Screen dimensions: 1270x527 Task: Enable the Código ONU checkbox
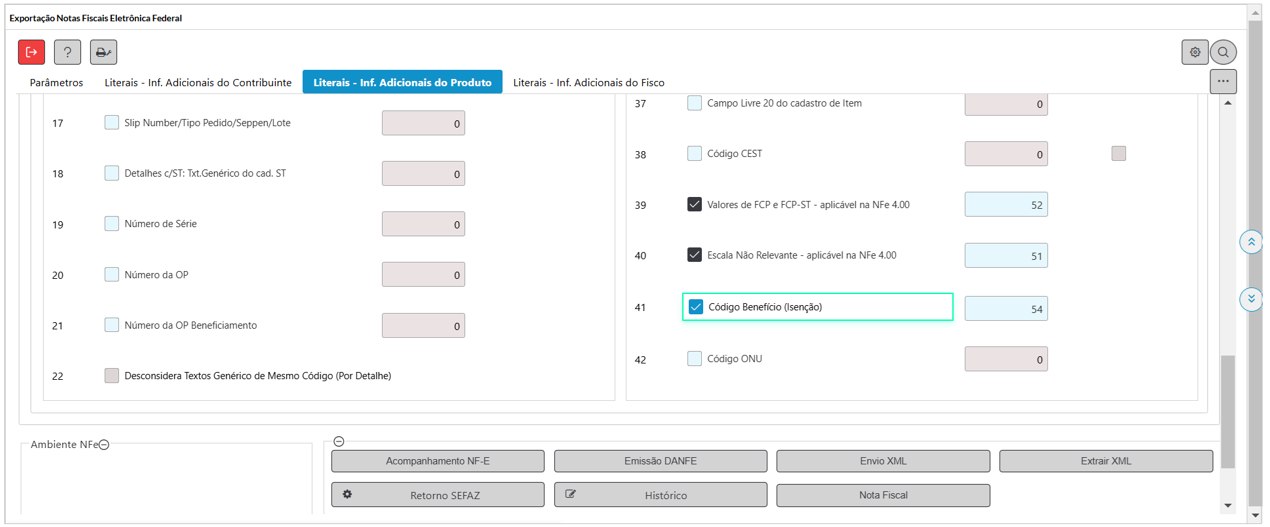pyautogui.click(x=694, y=358)
